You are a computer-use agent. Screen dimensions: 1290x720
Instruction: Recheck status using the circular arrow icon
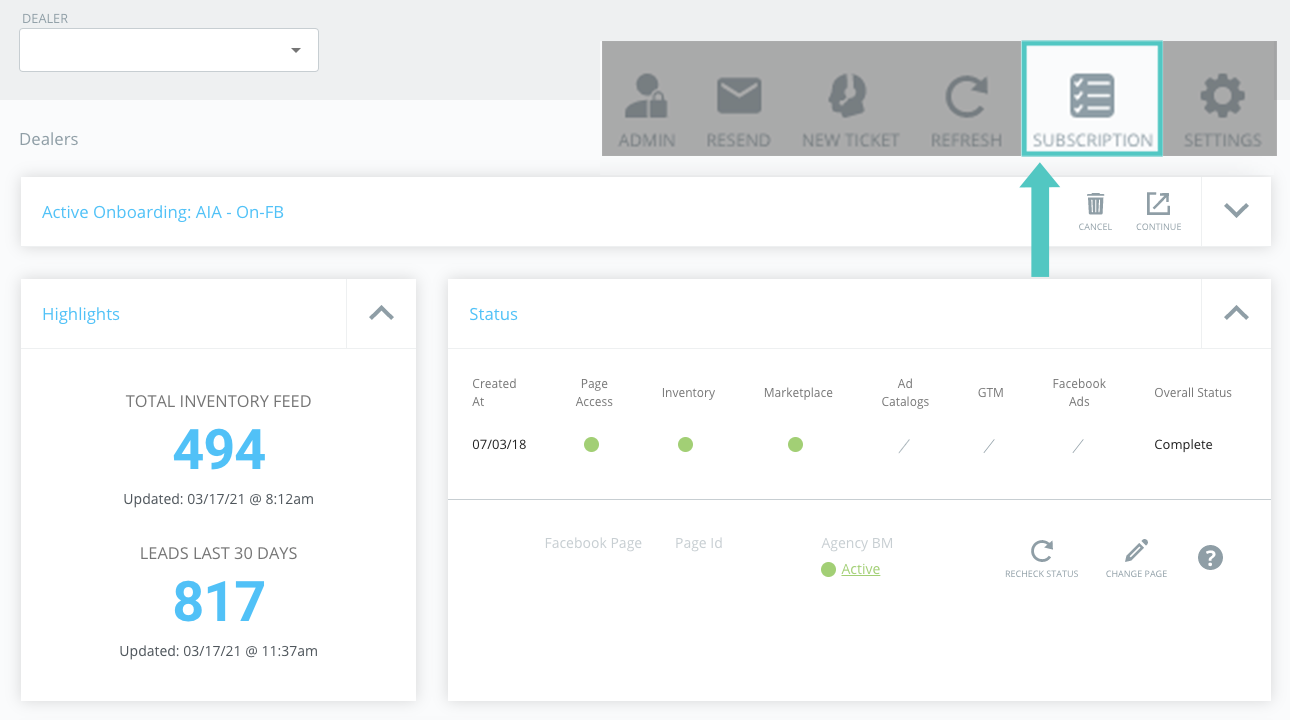1042,551
